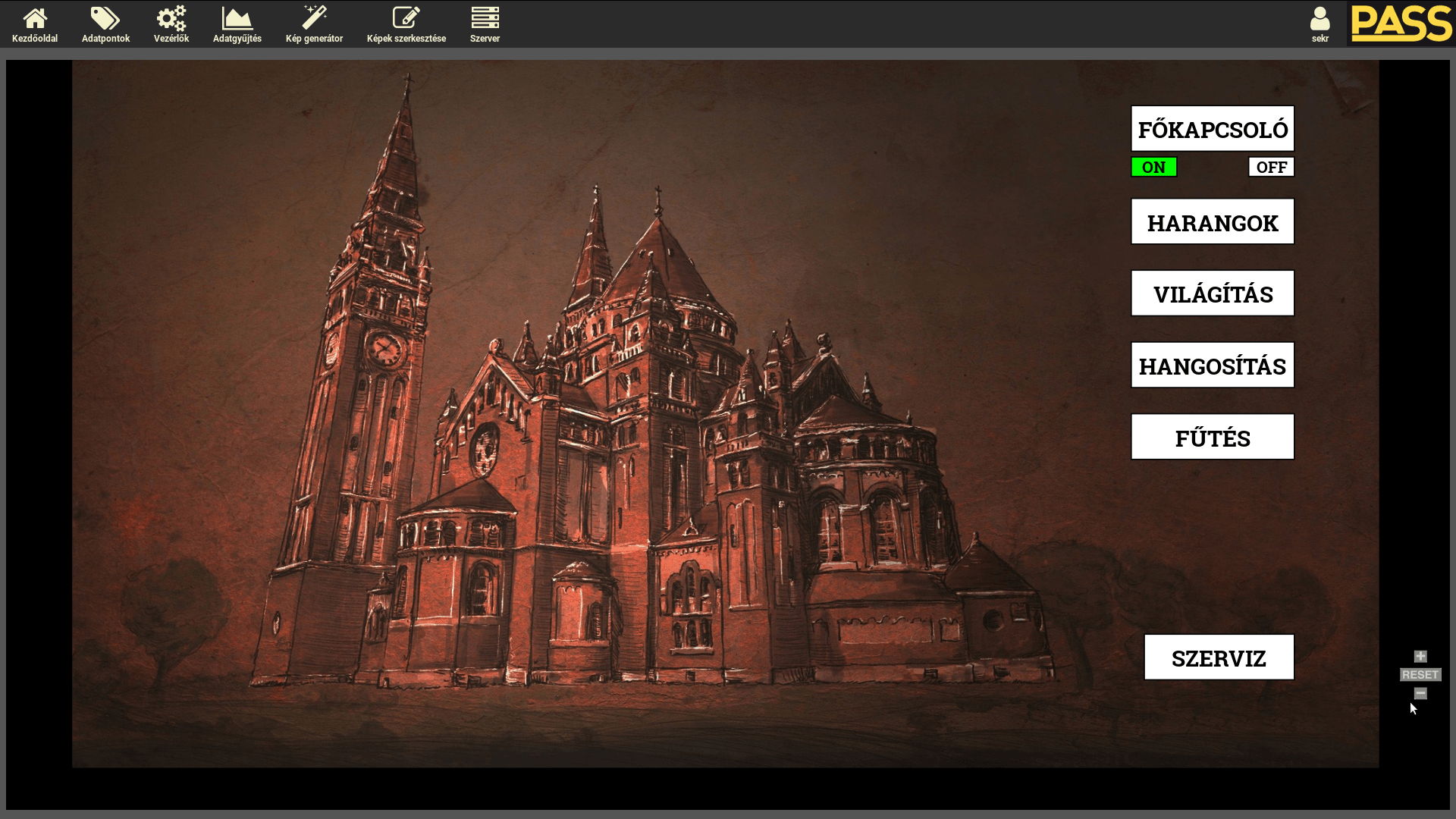Open the SZERVIZ page
The height and width of the screenshot is (819, 1456).
coord(1218,657)
